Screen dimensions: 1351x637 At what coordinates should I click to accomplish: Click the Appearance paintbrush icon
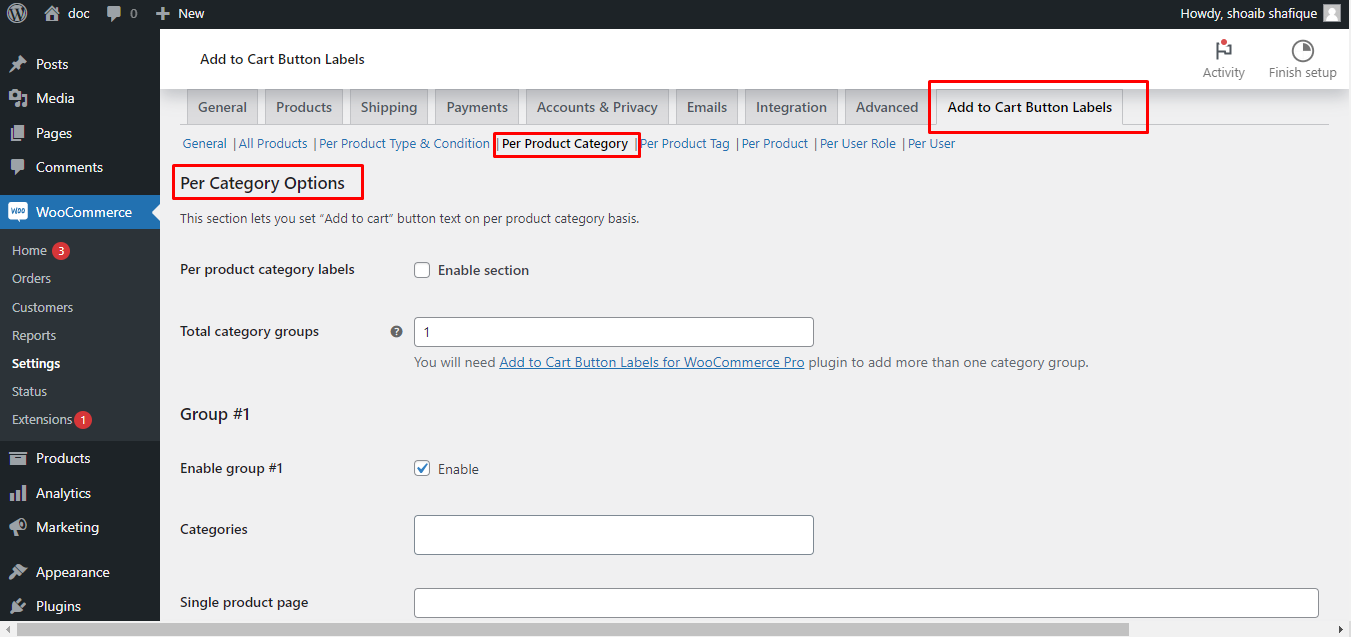[18, 572]
